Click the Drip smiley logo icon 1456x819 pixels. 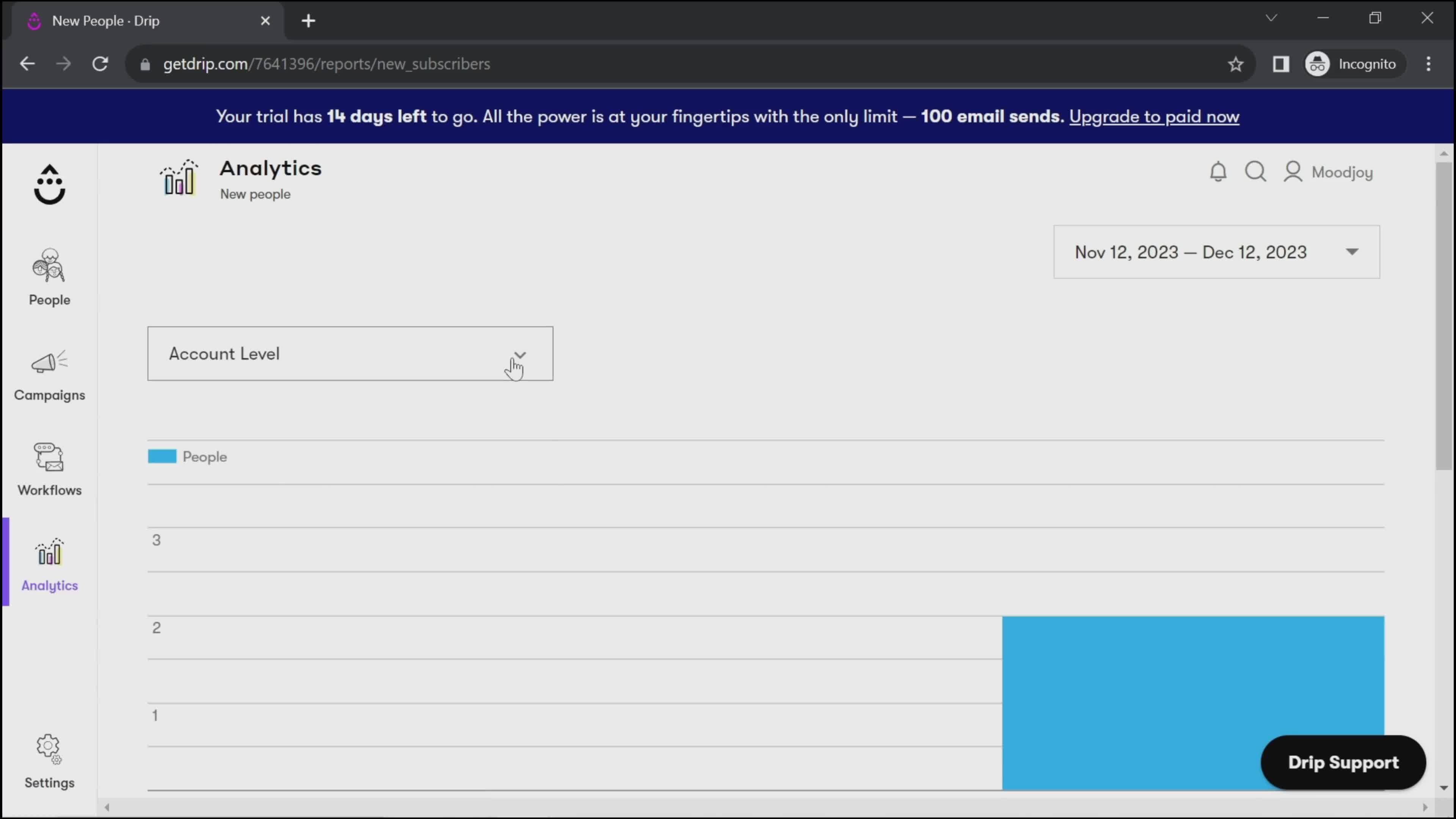pos(48,184)
